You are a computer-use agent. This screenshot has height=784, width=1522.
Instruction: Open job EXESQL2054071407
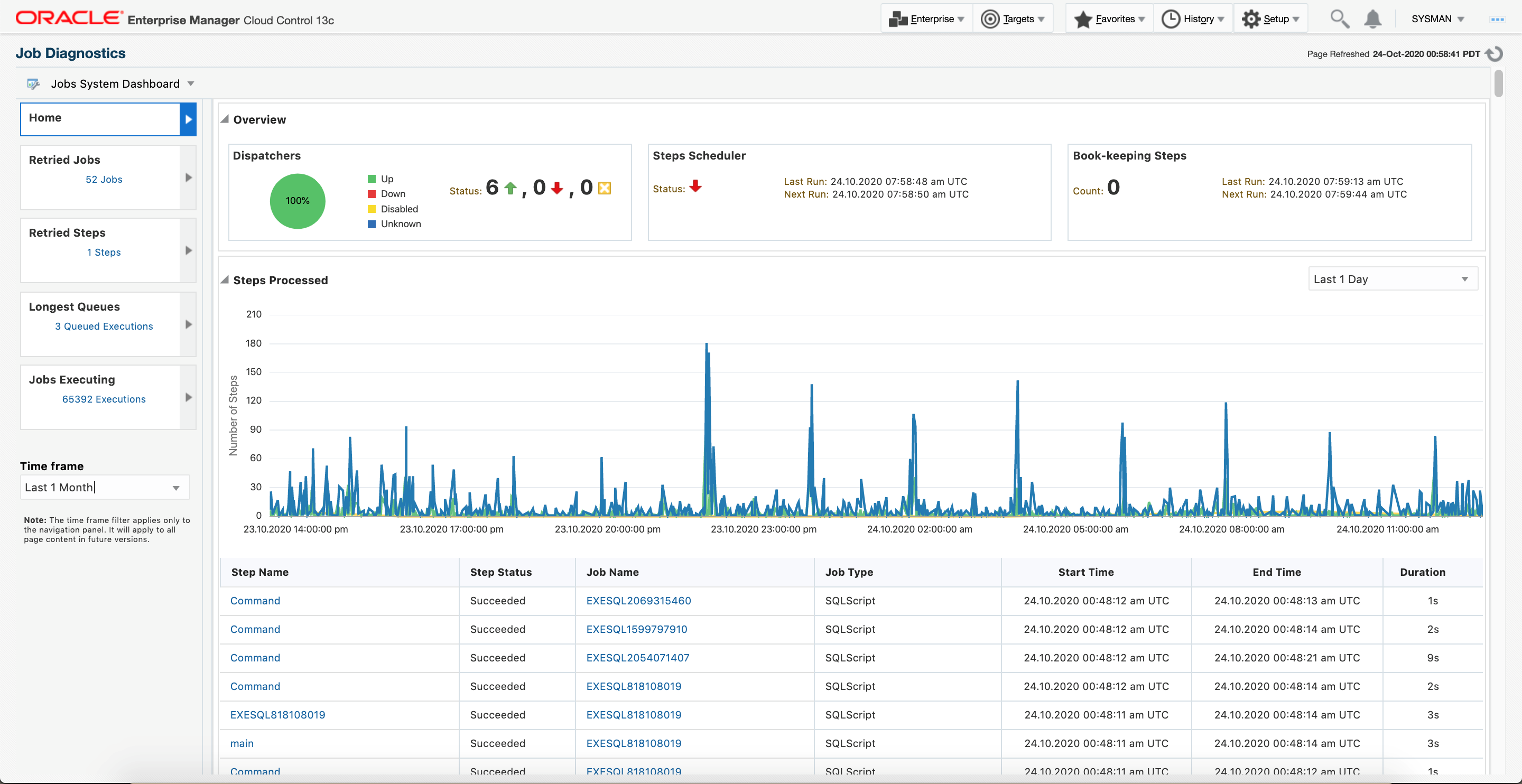tap(637, 658)
